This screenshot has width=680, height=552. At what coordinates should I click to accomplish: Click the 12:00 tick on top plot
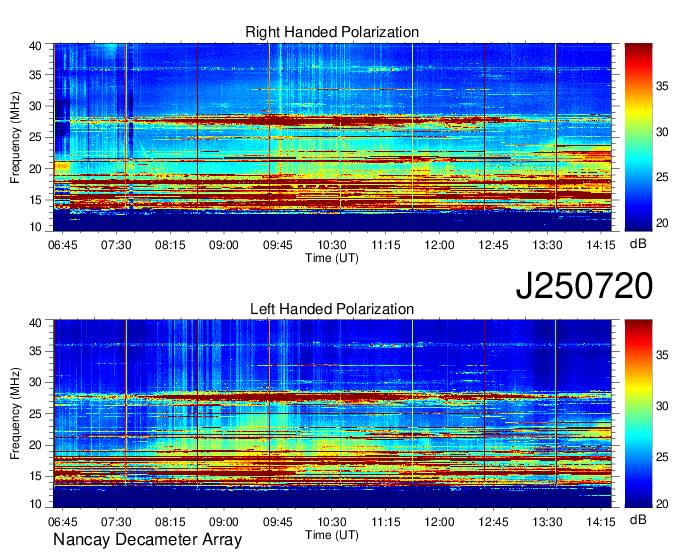(439, 245)
